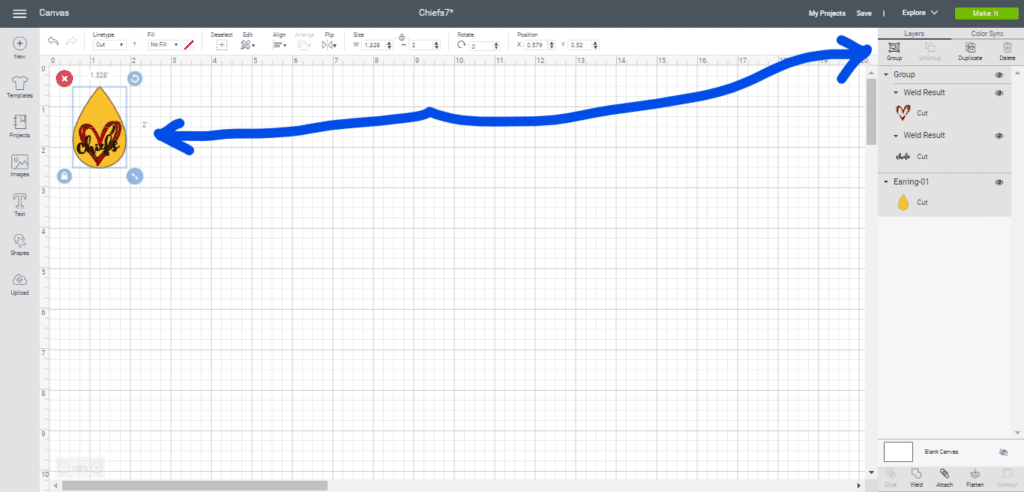The image size is (1024, 492).
Task: Switch to the Color Sync tab
Action: pos(986,33)
